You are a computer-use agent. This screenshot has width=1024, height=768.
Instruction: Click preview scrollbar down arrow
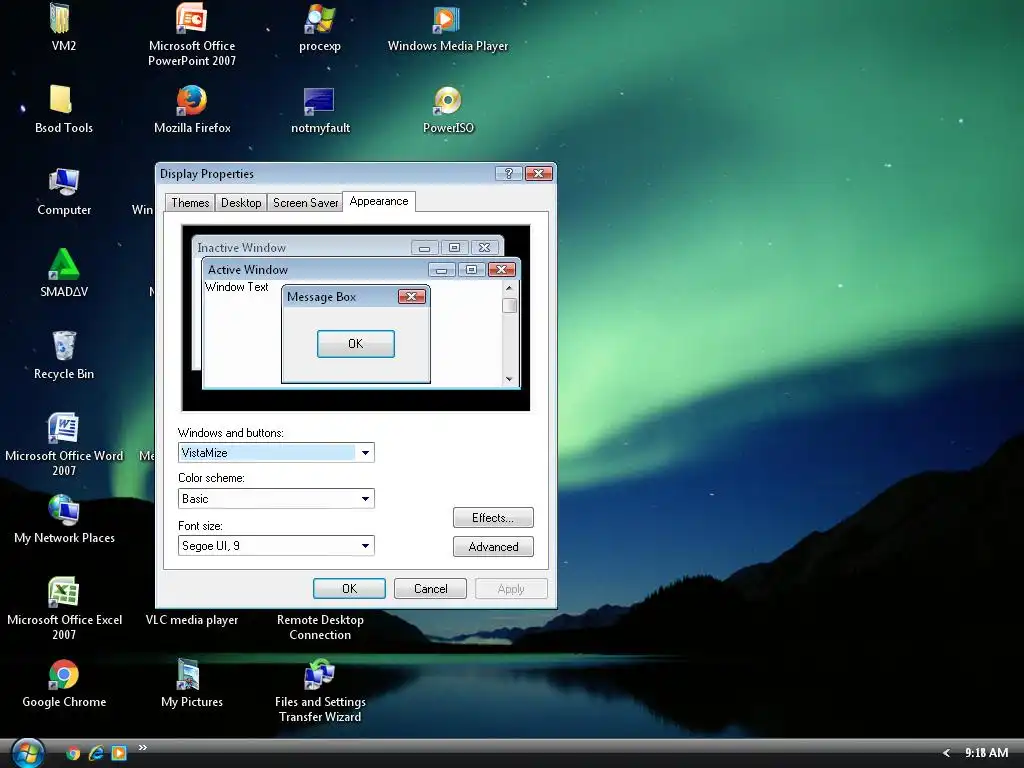[x=509, y=379]
